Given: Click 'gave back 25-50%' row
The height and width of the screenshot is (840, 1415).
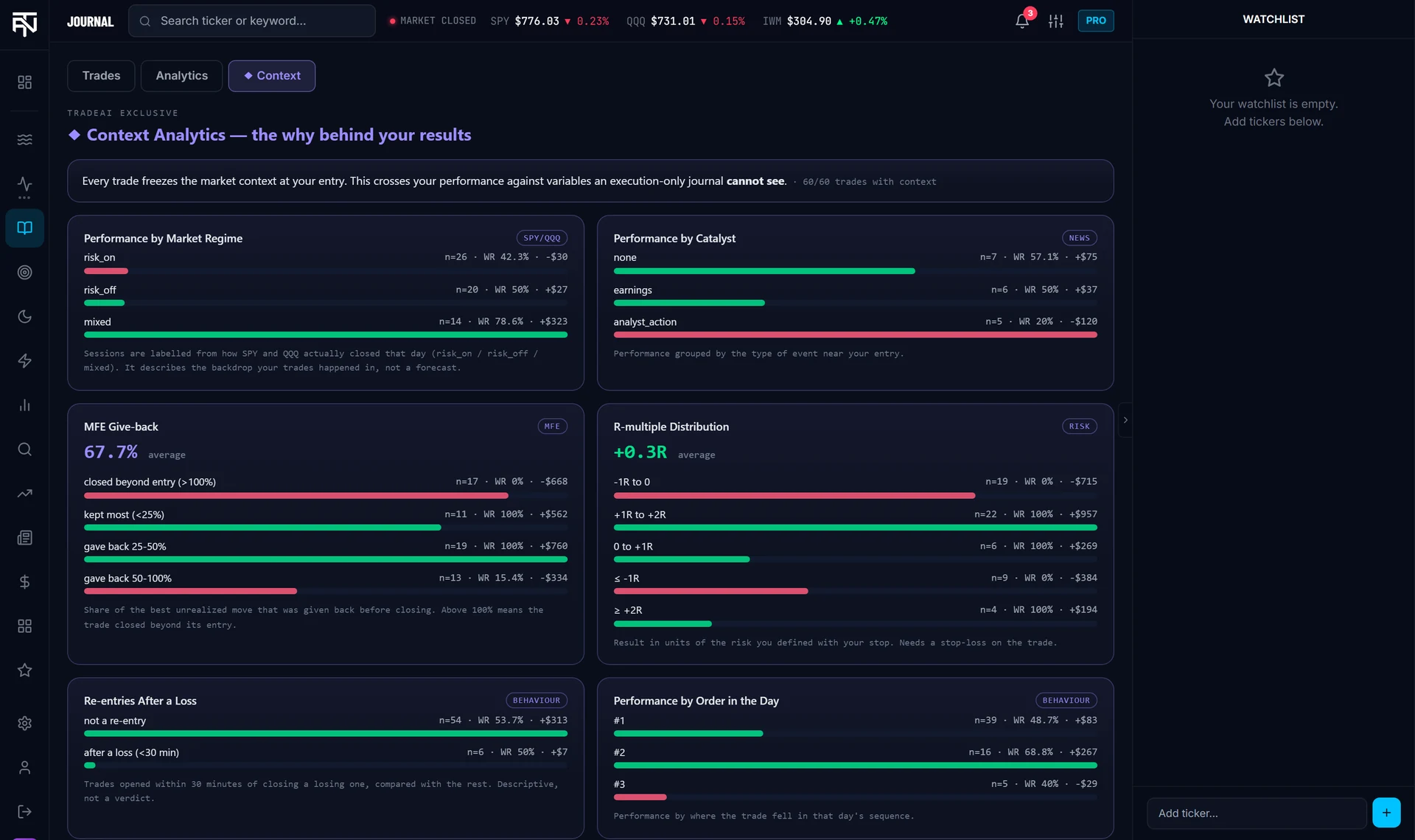Looking at the screenshot, I should 326,551.
